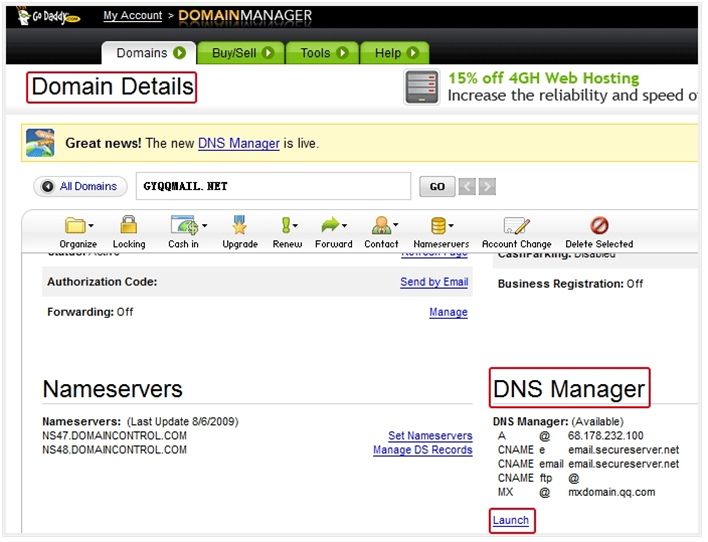Expand the Forward dropdown arrow
The height and width of the screenshot is (542, 708).
click(345, 225)
